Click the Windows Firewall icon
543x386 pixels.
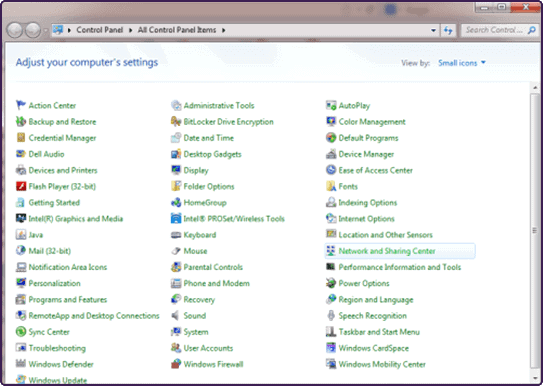176,364
